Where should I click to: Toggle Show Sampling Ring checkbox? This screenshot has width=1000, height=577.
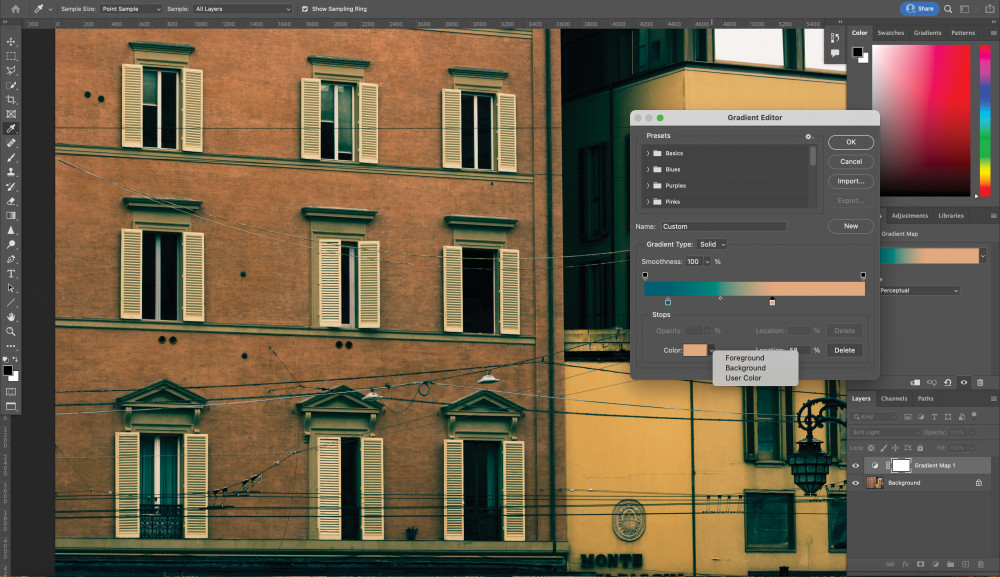pyautogui.click(x=305, y=9)
